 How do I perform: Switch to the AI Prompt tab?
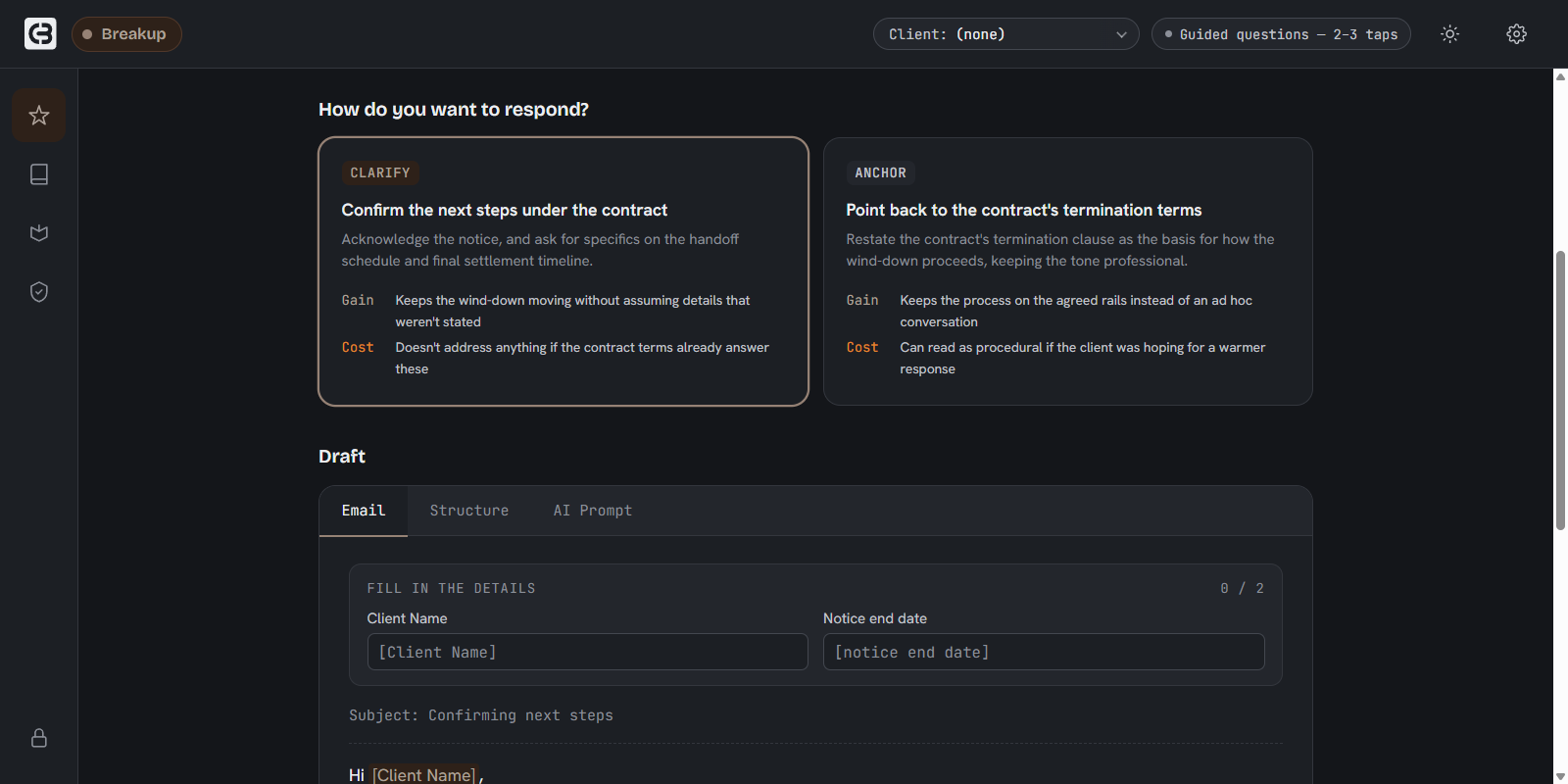[593, 511]
